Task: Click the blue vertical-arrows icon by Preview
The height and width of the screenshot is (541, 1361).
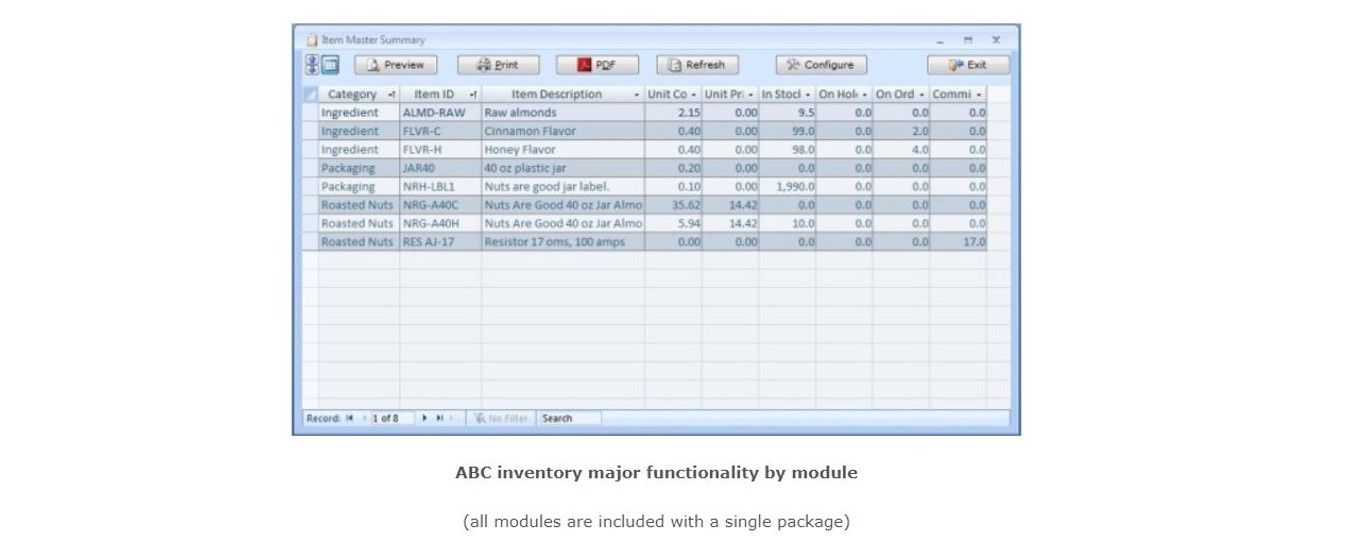Action: point(311,65)
